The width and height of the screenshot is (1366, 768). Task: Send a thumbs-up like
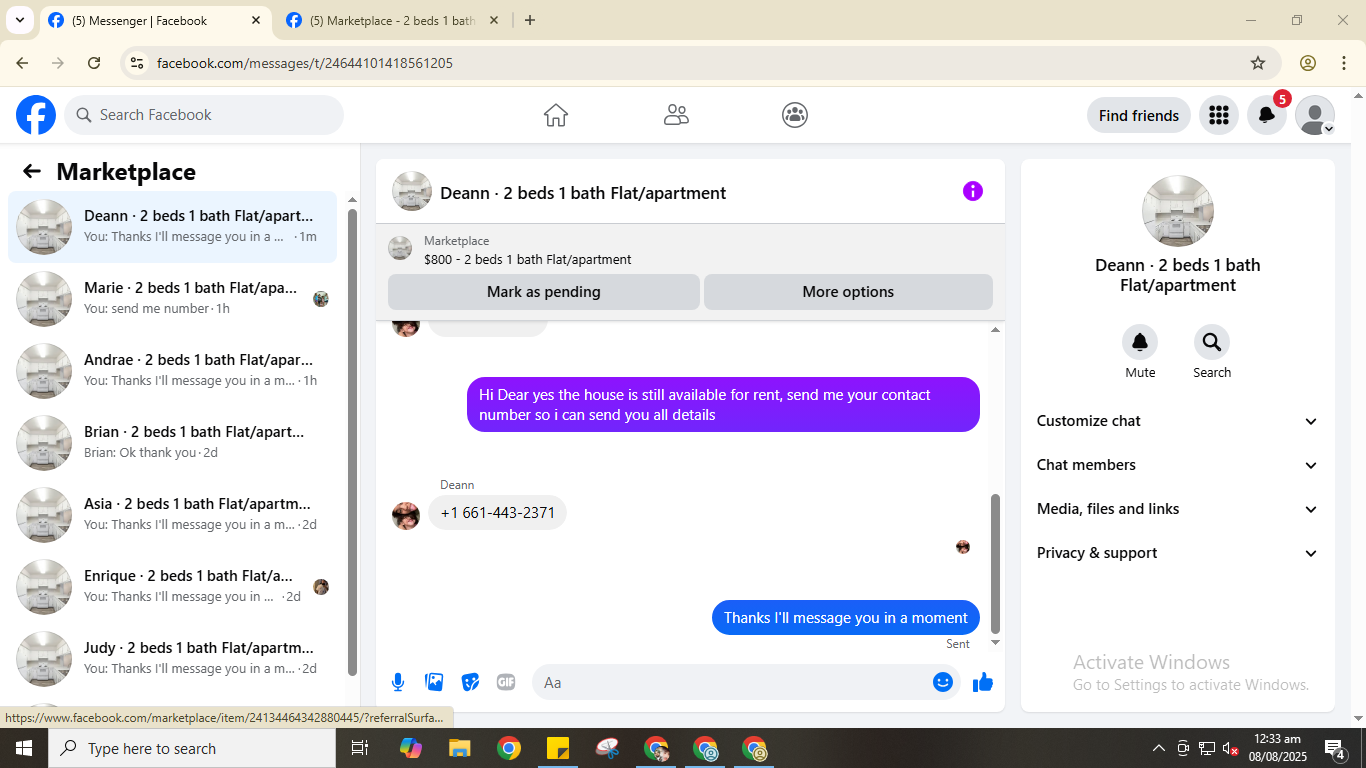(x=983, y=682)
